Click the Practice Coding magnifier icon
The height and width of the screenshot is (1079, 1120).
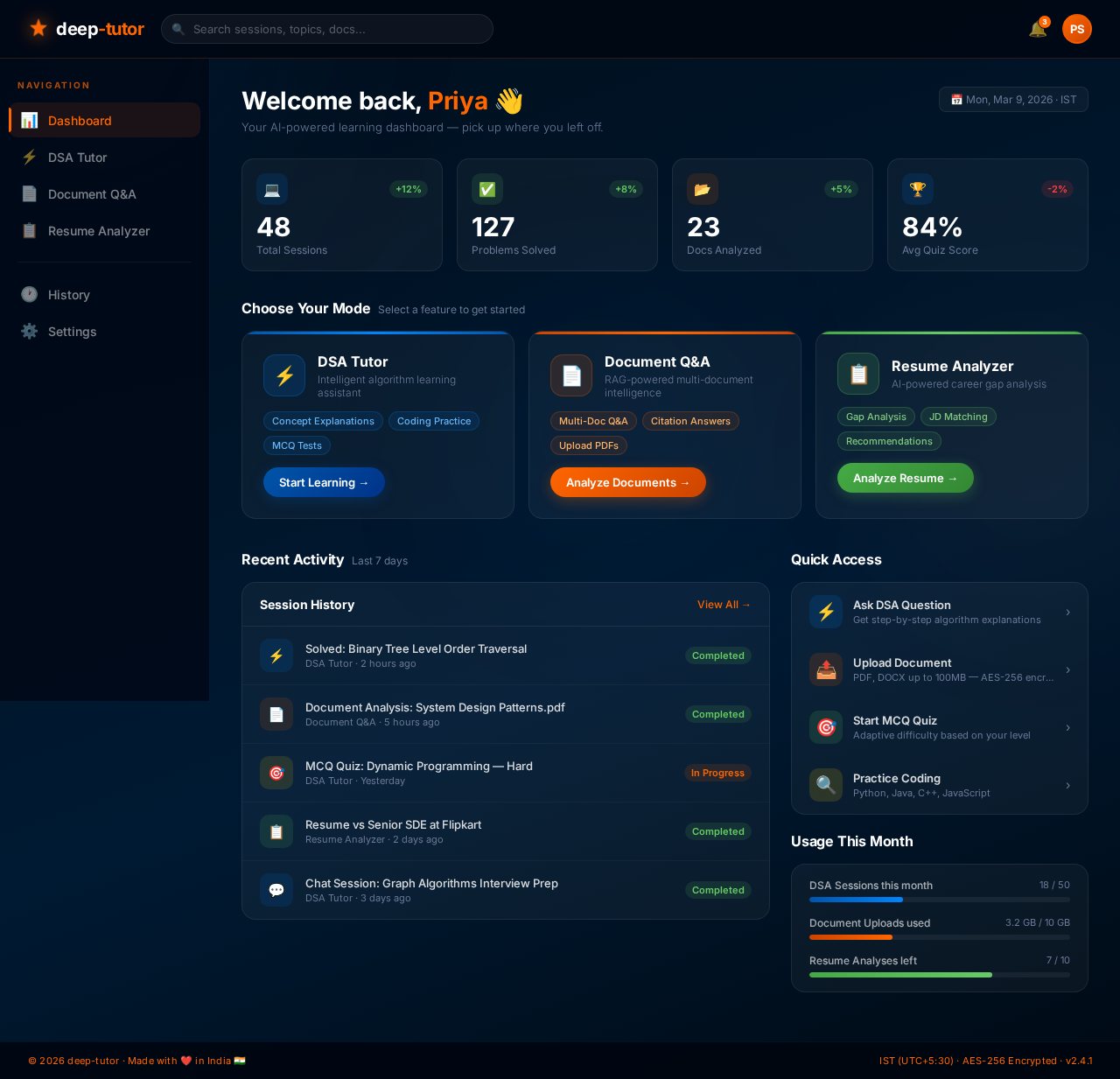825,785
